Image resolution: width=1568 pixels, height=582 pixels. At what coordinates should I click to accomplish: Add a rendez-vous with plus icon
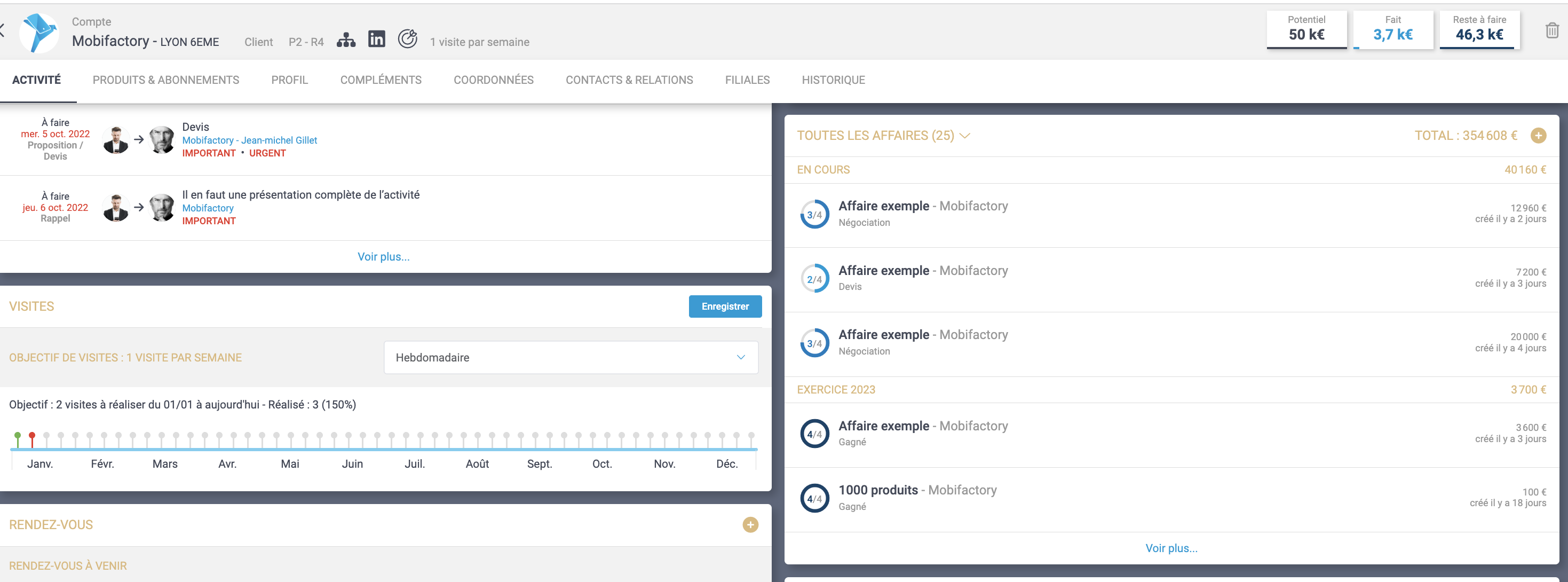[750, 525]
